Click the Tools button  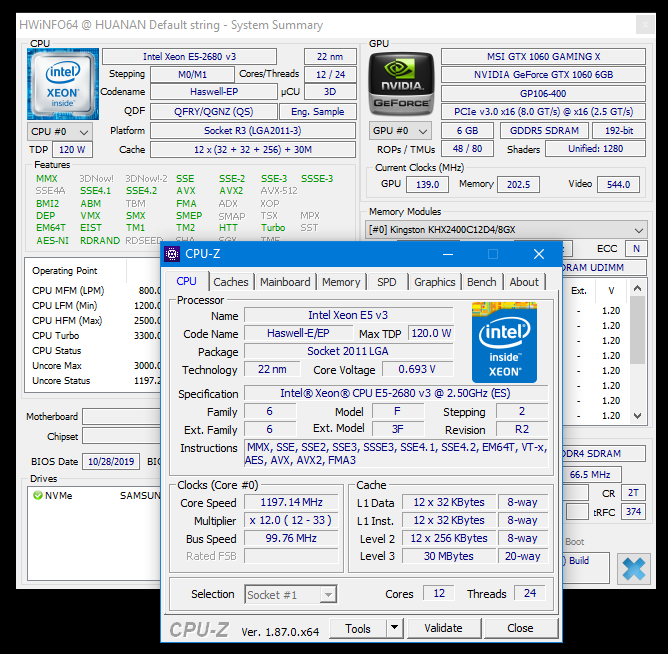[358, 628]
